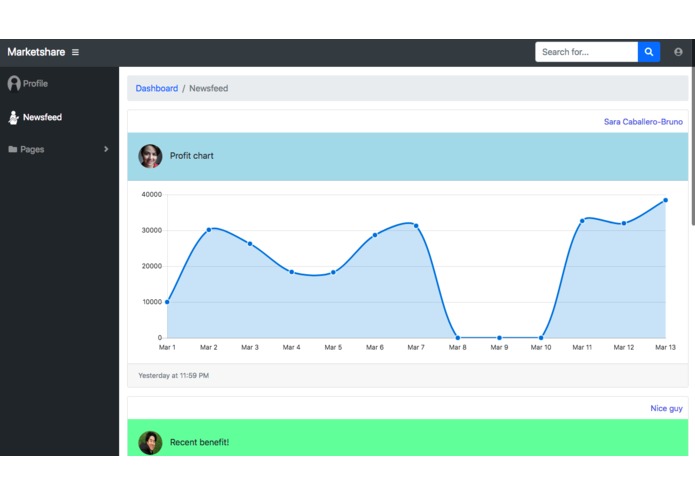Image resolution: width=695 pixels, height=494 pixels.
Task: Click the Recent benefit! card title
Action: [199, 442]
